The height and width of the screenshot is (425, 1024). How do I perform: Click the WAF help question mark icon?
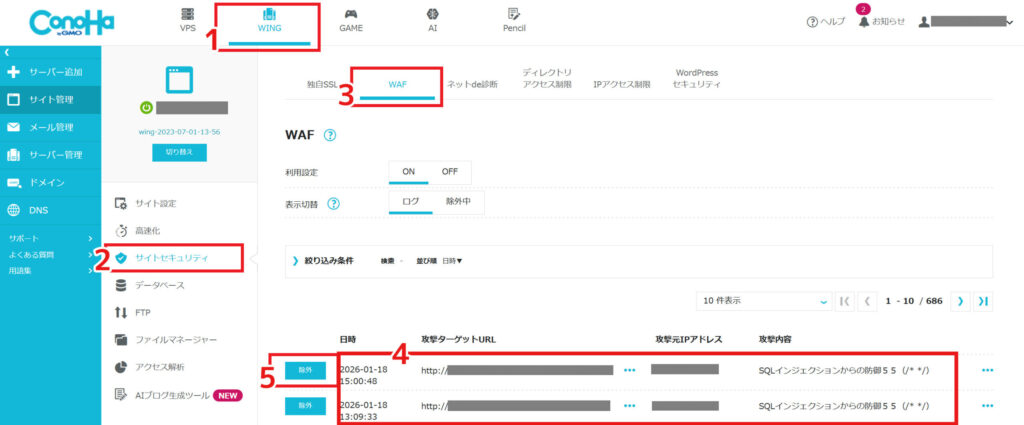329,136
